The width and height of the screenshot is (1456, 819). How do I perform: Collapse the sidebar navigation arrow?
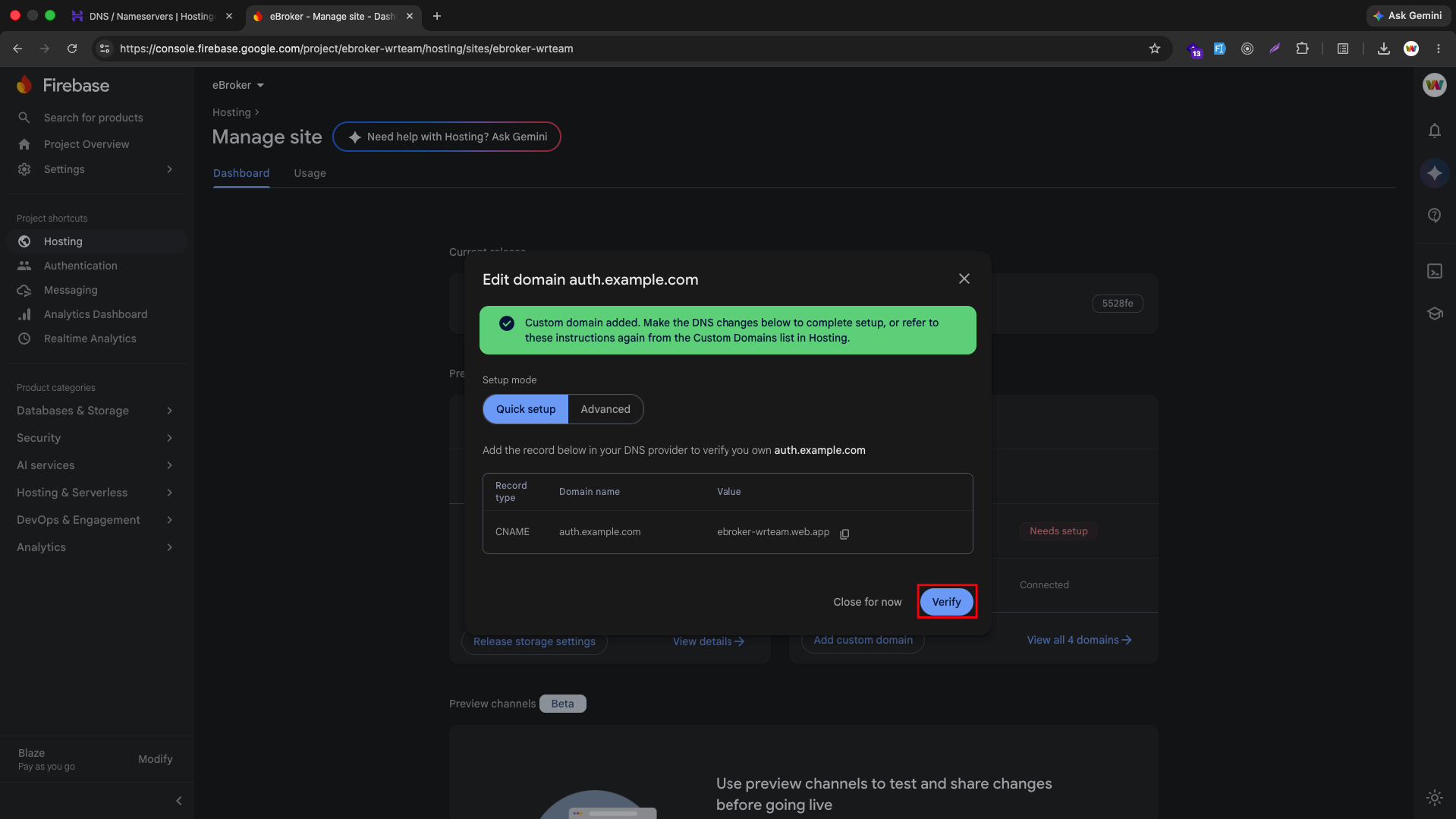(178, 801)
